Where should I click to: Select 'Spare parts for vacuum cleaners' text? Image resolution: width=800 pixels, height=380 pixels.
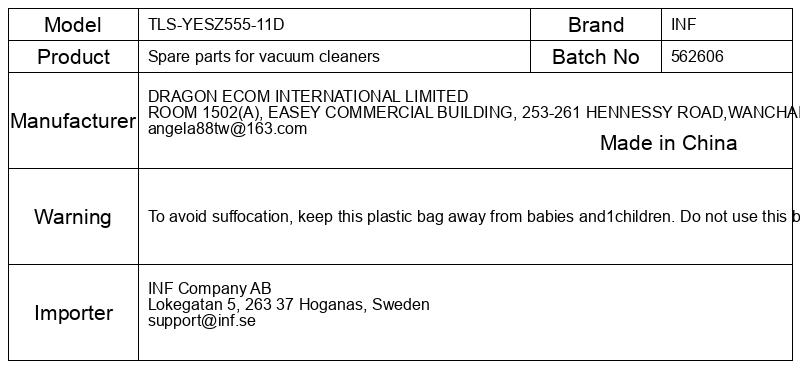click(264, 56)
